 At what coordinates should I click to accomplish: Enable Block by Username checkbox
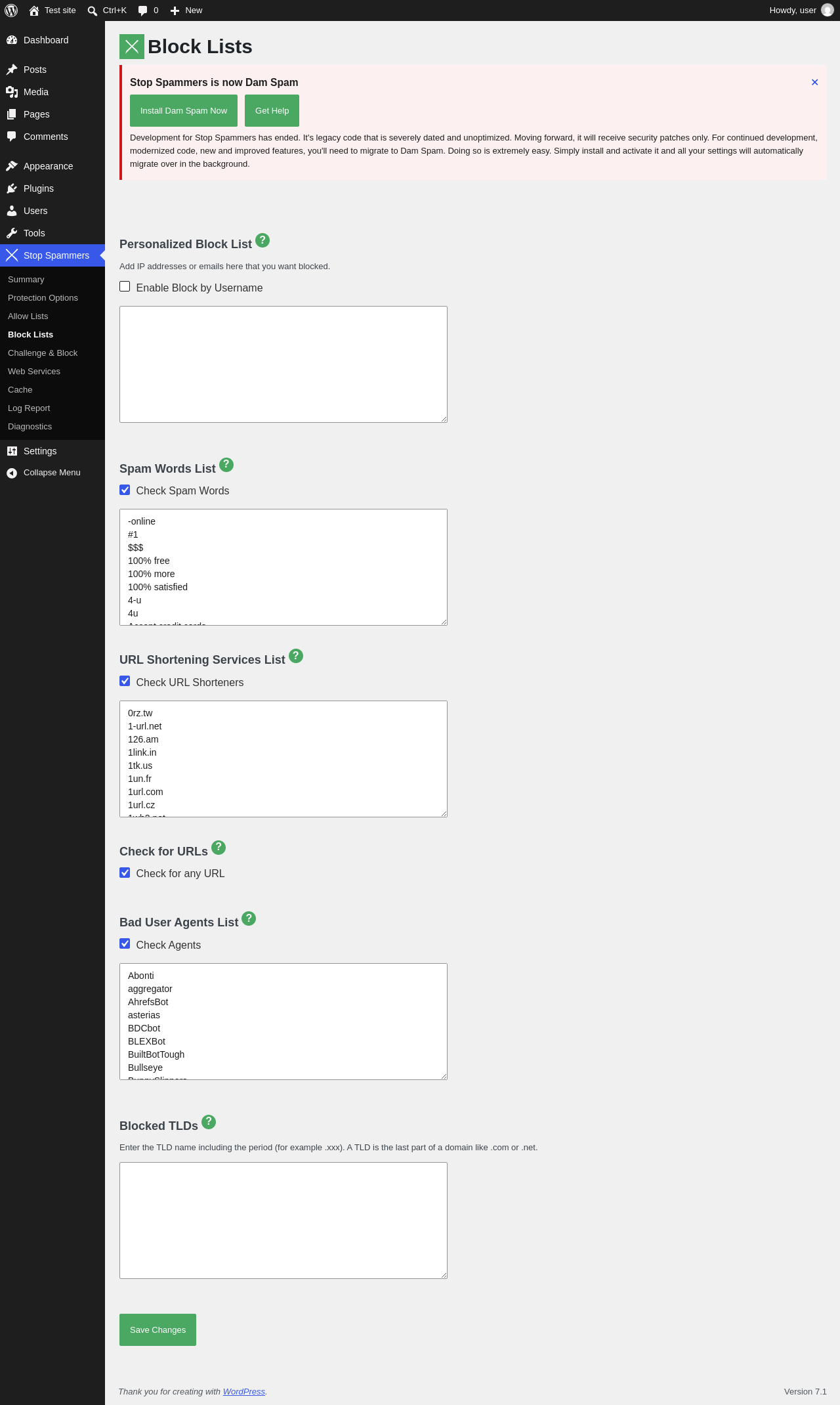(125, 286)
